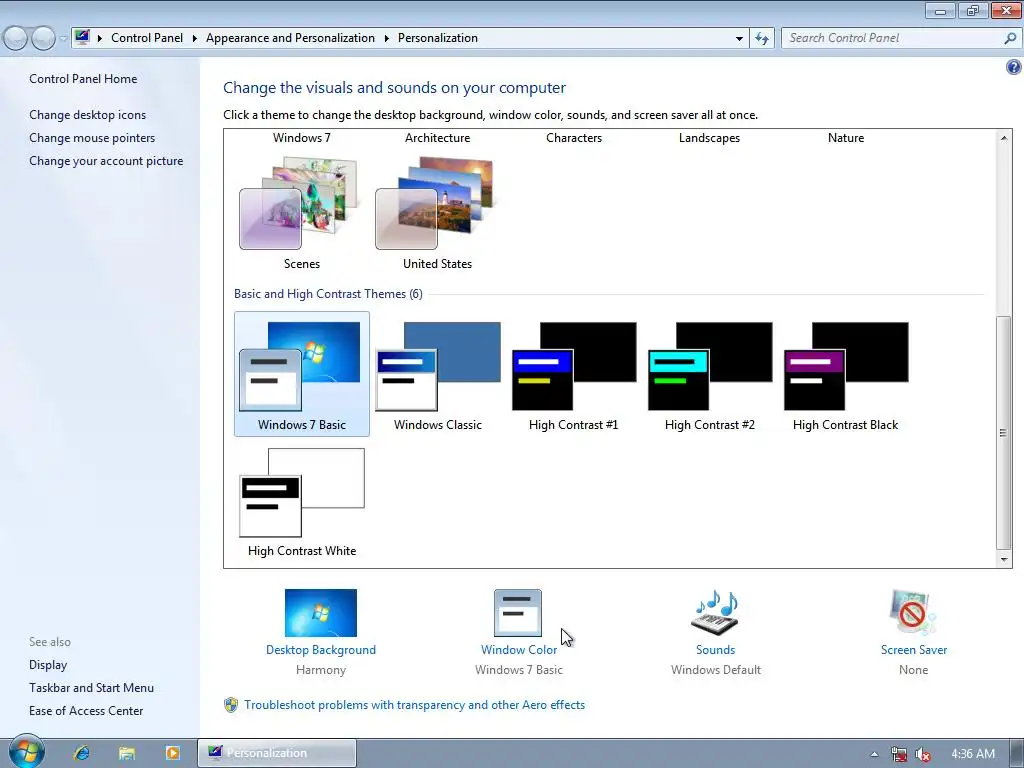Click the control panel icon in address bar

pos(82,38)
